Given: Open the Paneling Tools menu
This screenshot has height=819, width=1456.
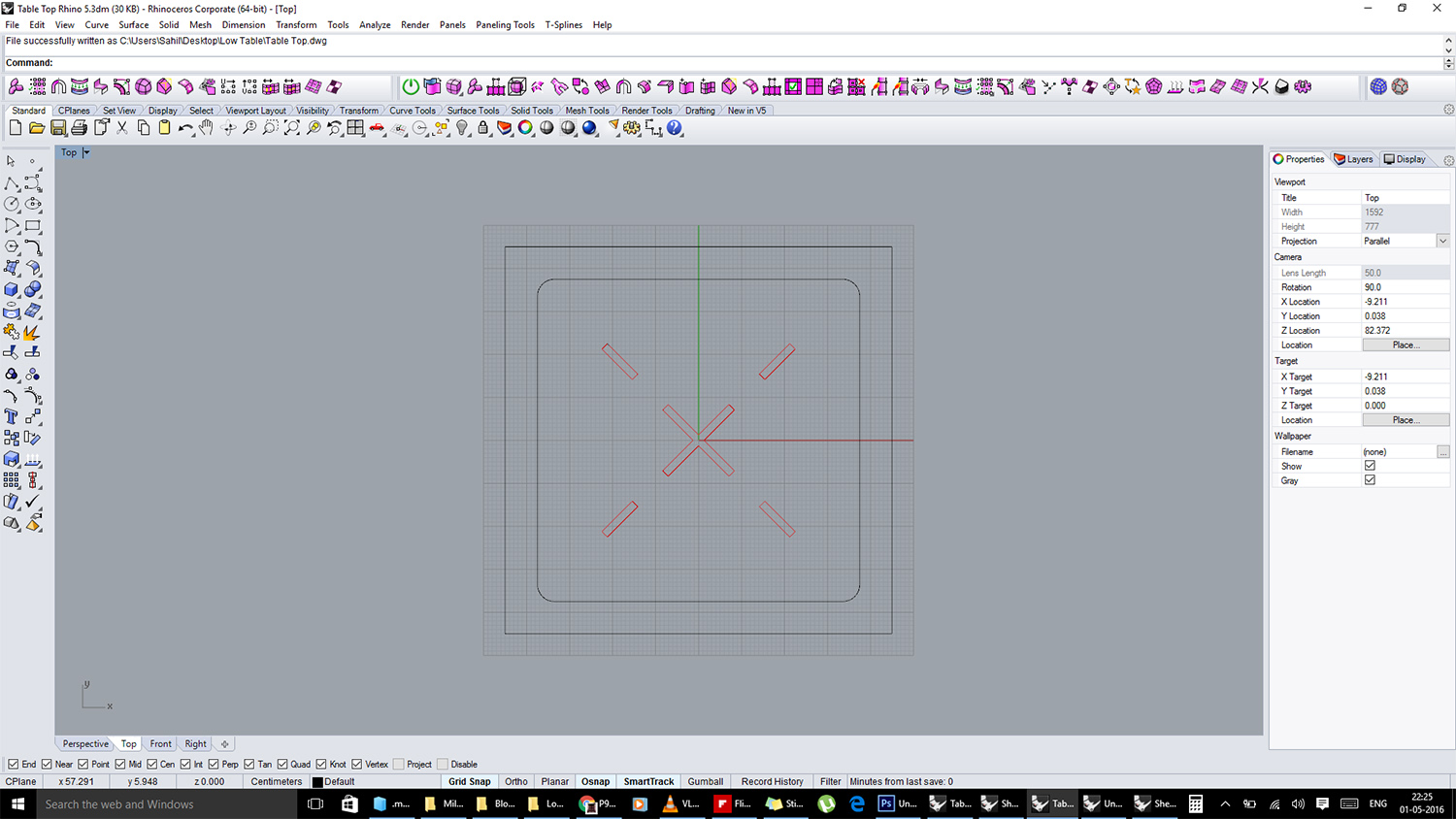Looking at the screenshot, I should [505, 25].
